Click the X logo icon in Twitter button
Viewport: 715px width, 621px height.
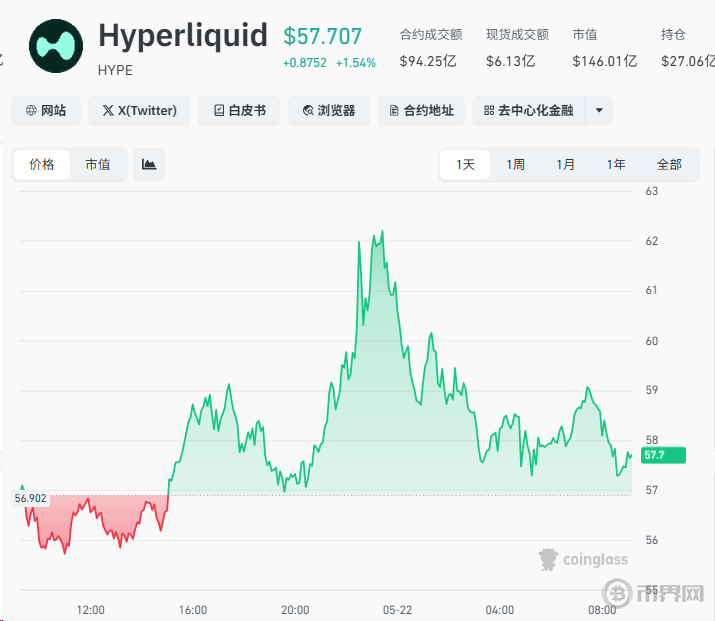point(108,110)
